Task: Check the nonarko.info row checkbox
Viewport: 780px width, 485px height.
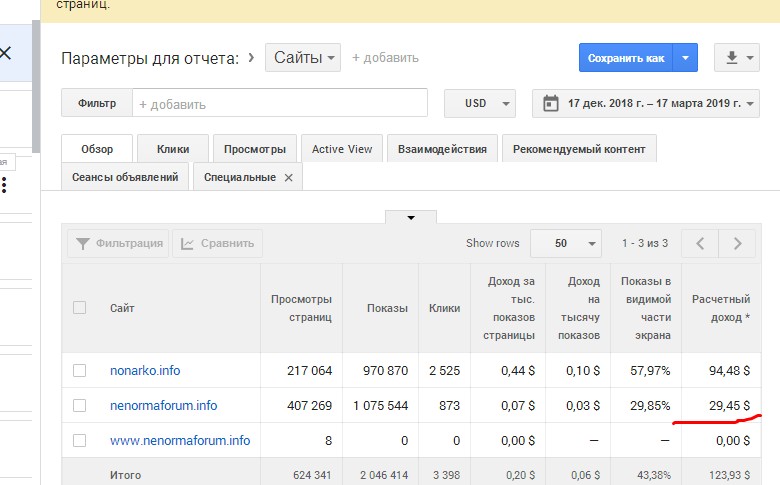Action: [x=80, y=371]
